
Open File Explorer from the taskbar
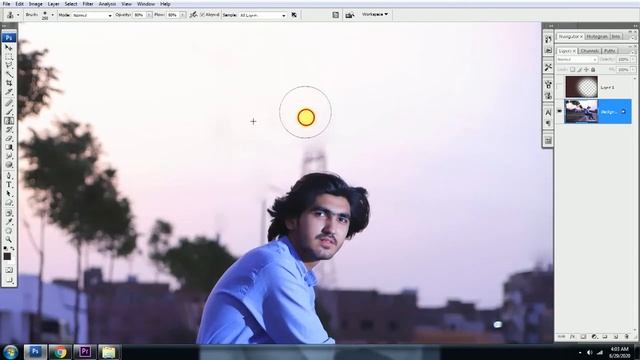pos(109,352)
